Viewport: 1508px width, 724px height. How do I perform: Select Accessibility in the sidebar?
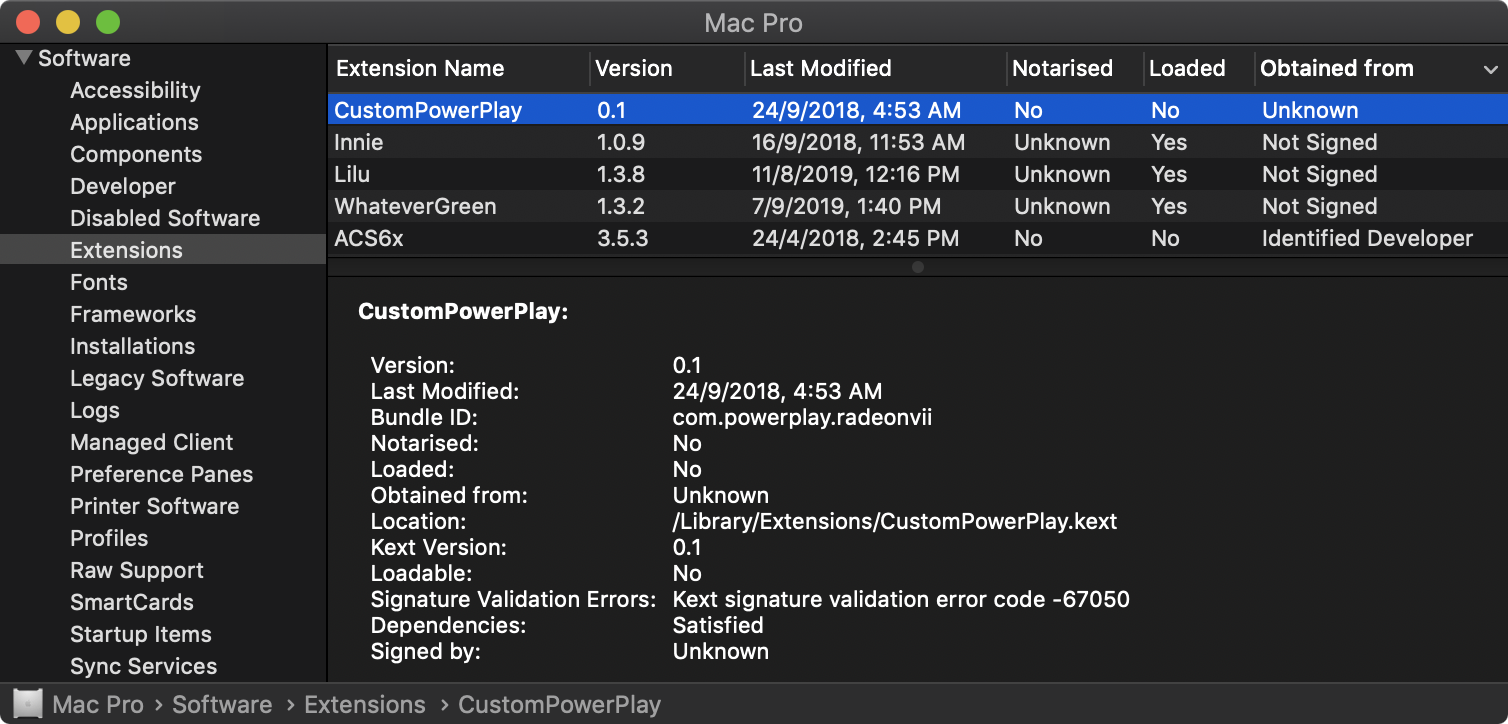(135, 90)
